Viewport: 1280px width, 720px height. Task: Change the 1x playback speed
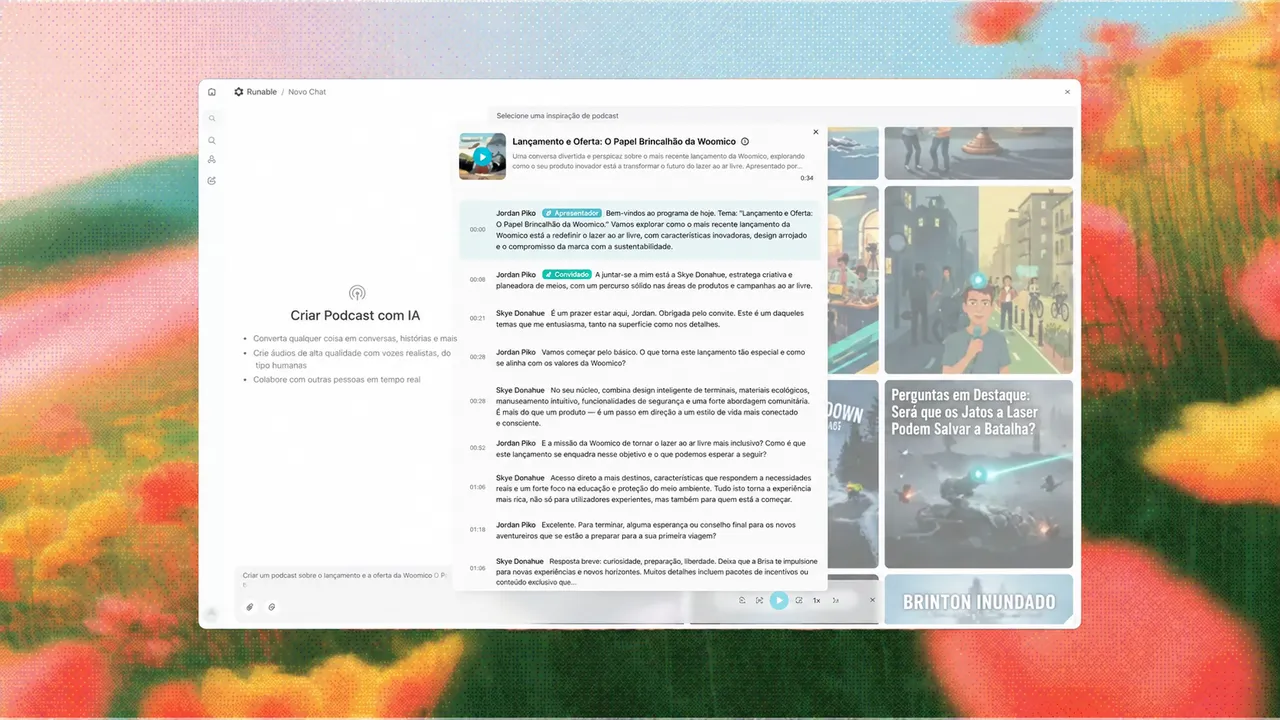coord(816,600)
